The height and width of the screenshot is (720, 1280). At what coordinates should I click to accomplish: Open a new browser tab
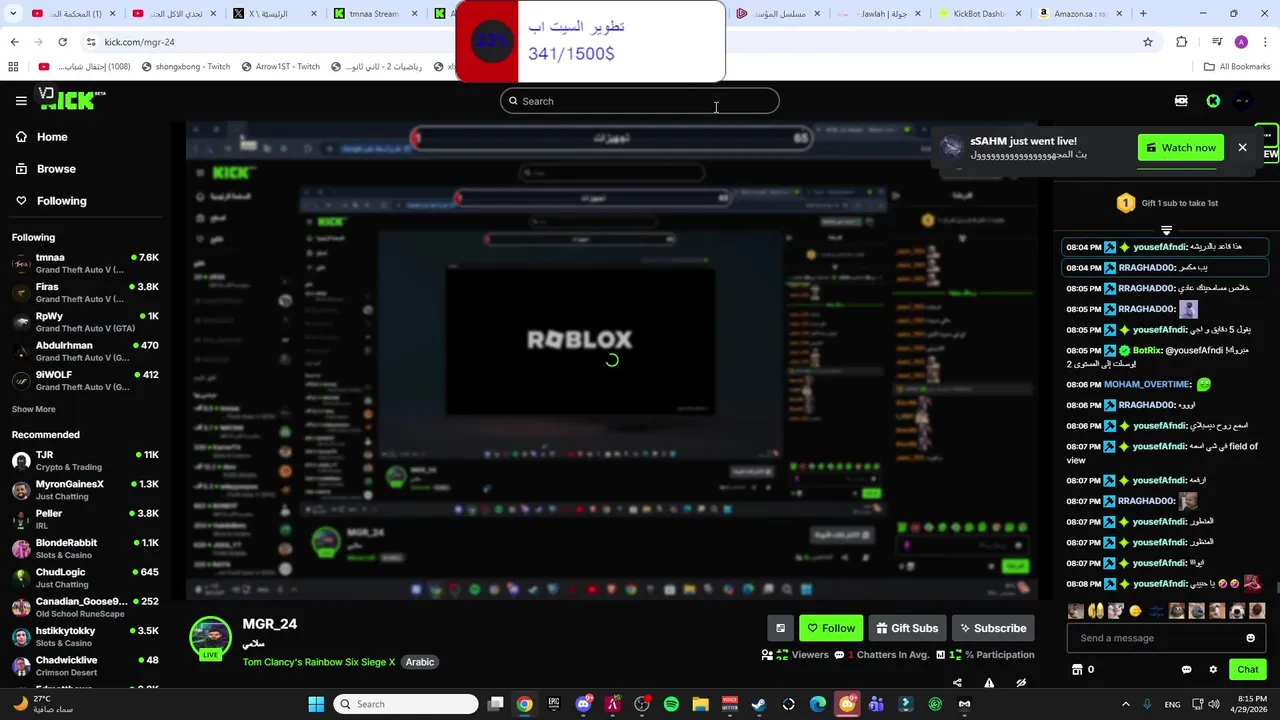click(1143, 14)
